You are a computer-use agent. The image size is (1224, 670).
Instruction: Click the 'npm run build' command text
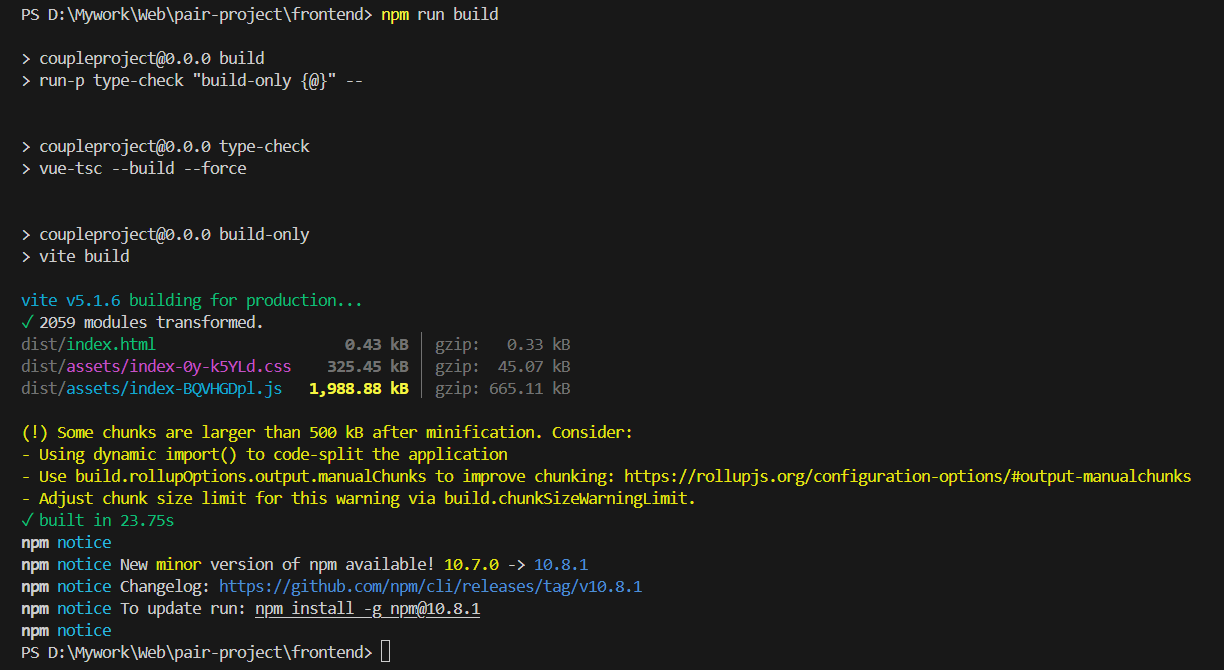[440, 14]
